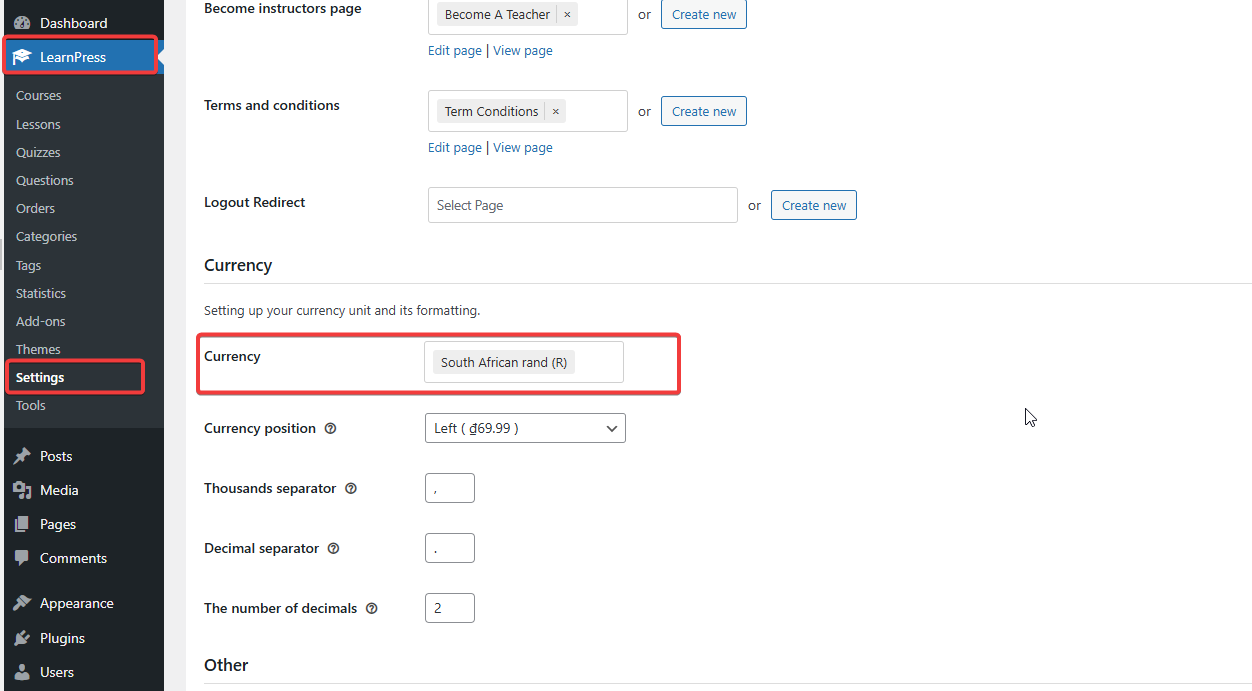The width and height of the screenshot is (1252, 691).
Task: Open the South African rand currency selector
Action: (524, 362)
